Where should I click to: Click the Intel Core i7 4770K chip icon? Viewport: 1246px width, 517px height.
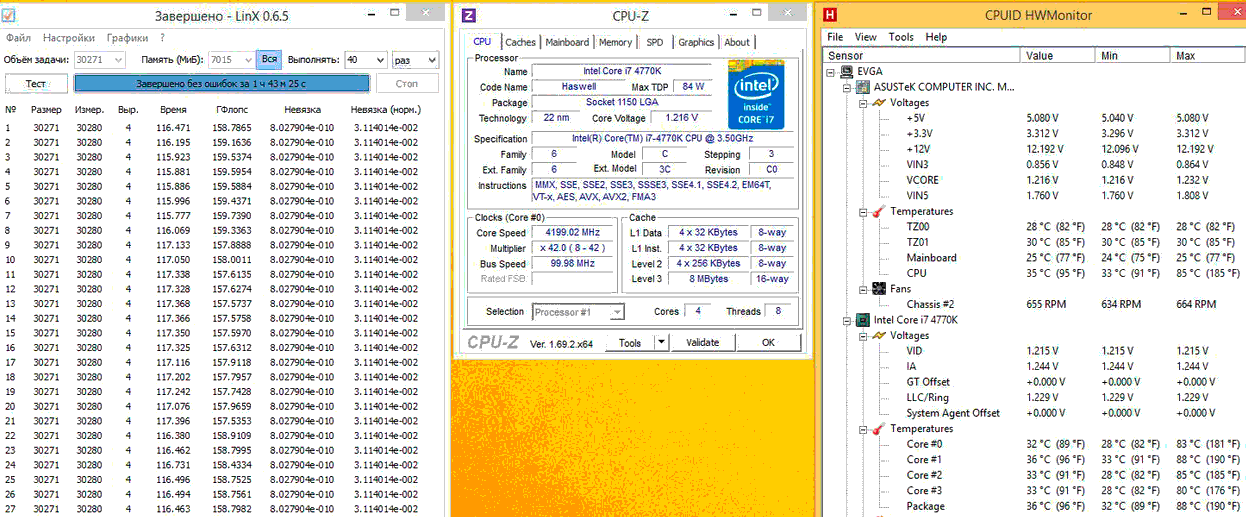[x=862, y=320]
